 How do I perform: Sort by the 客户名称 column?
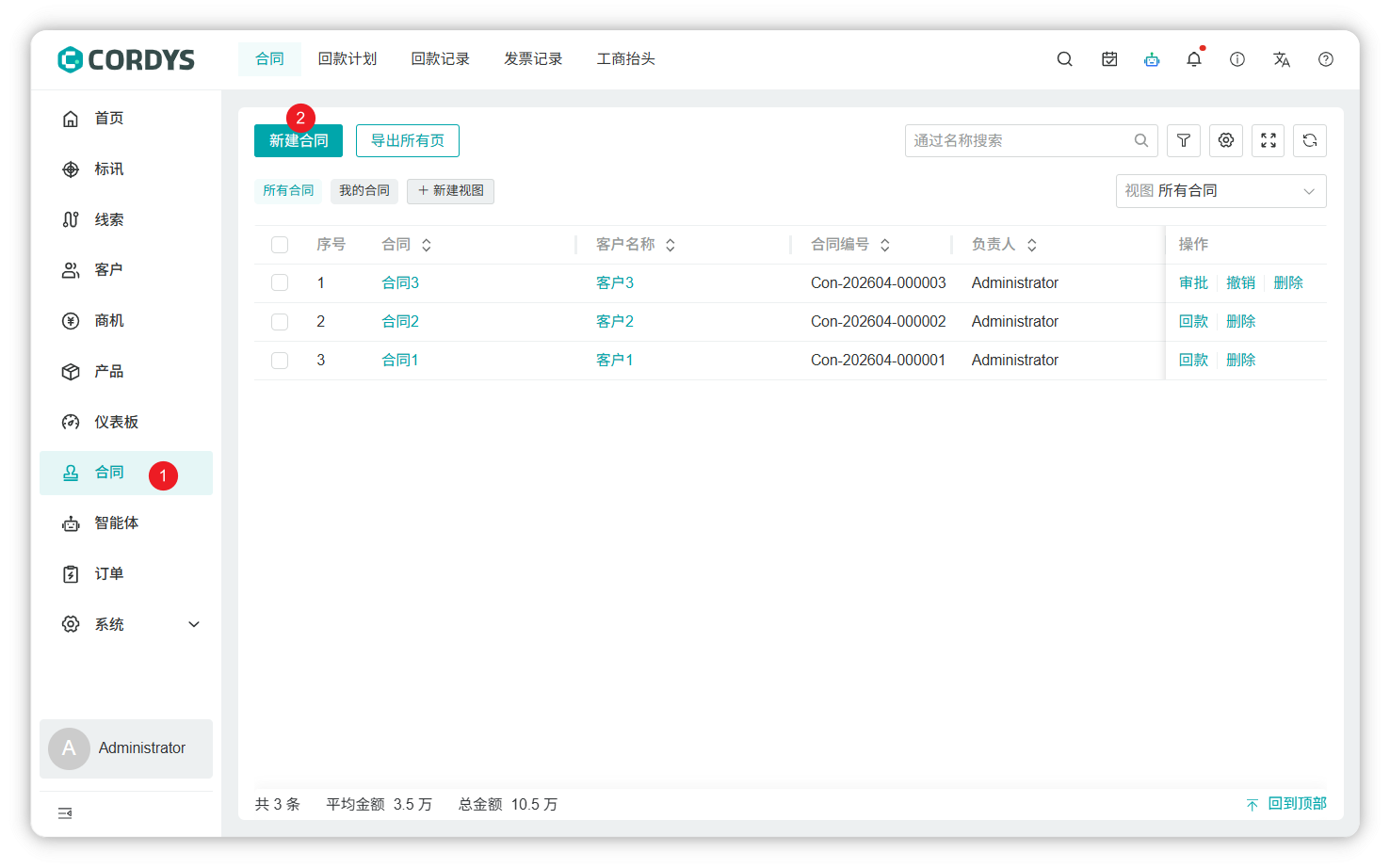point(671,245)
